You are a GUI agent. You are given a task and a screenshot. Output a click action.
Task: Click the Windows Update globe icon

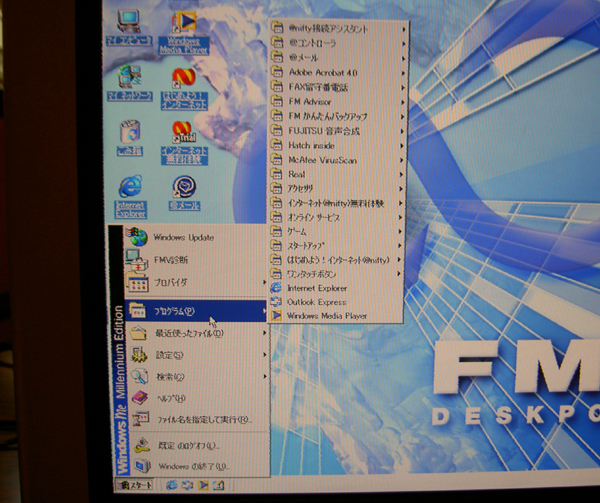point(137,237)
